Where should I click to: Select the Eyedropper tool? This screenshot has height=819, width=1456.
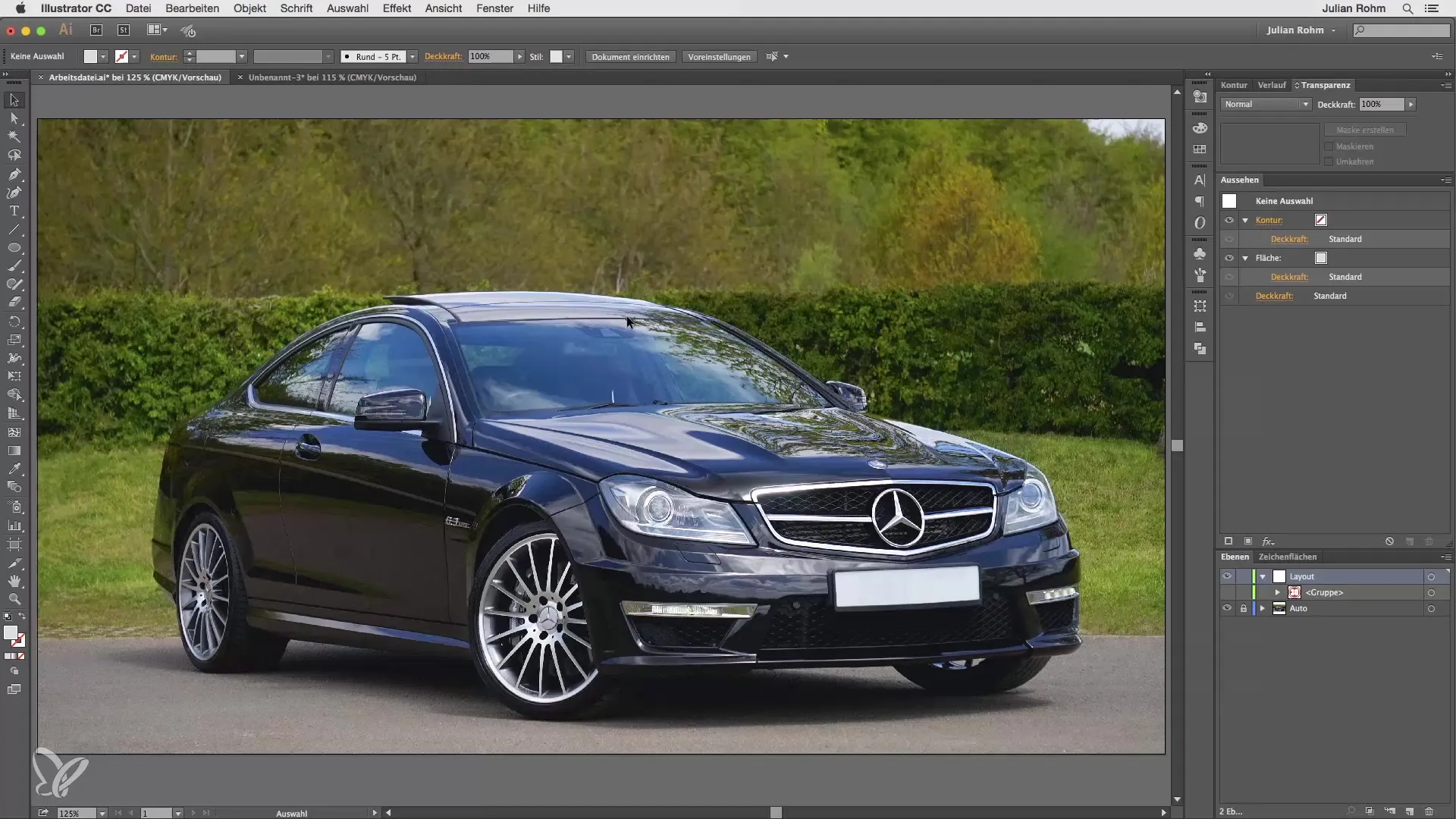[14, 469]
